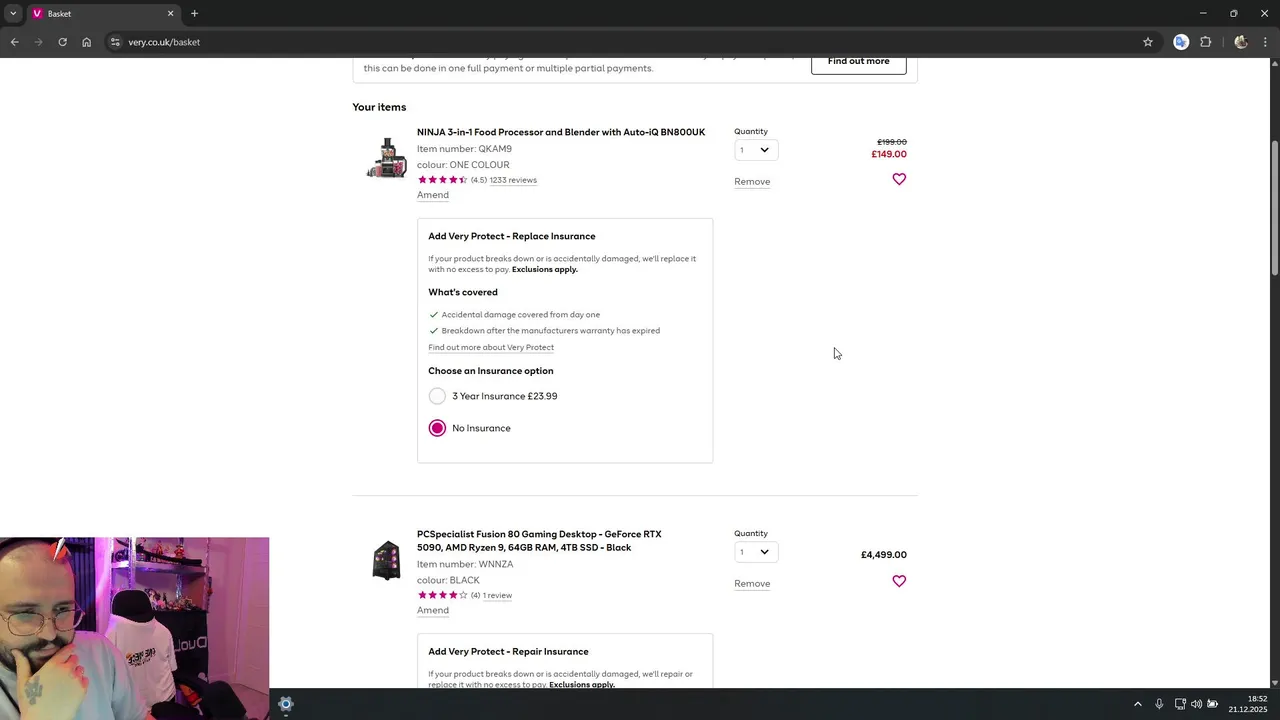Click heart icon for PCSpecialist Gaming Desktop
The width and height of the screenshot is (1280, 720).
tap(899, 581)
